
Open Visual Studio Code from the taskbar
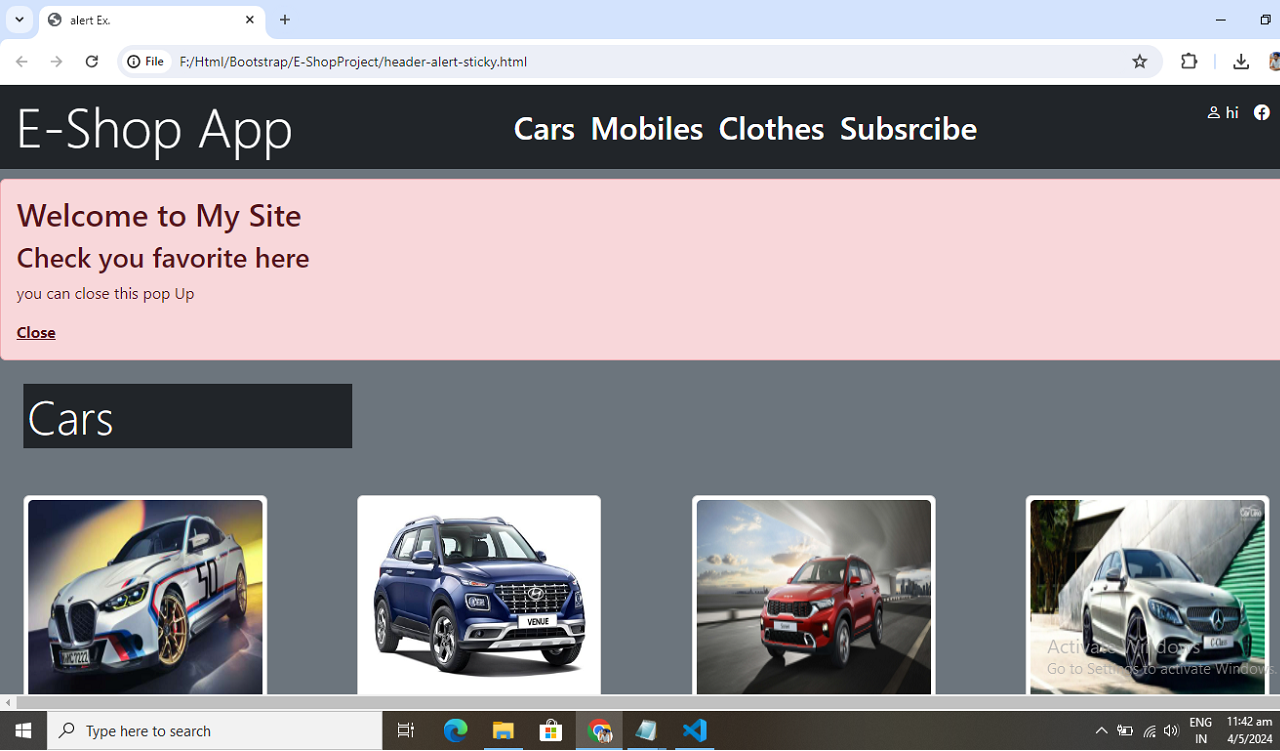[694, 731]
